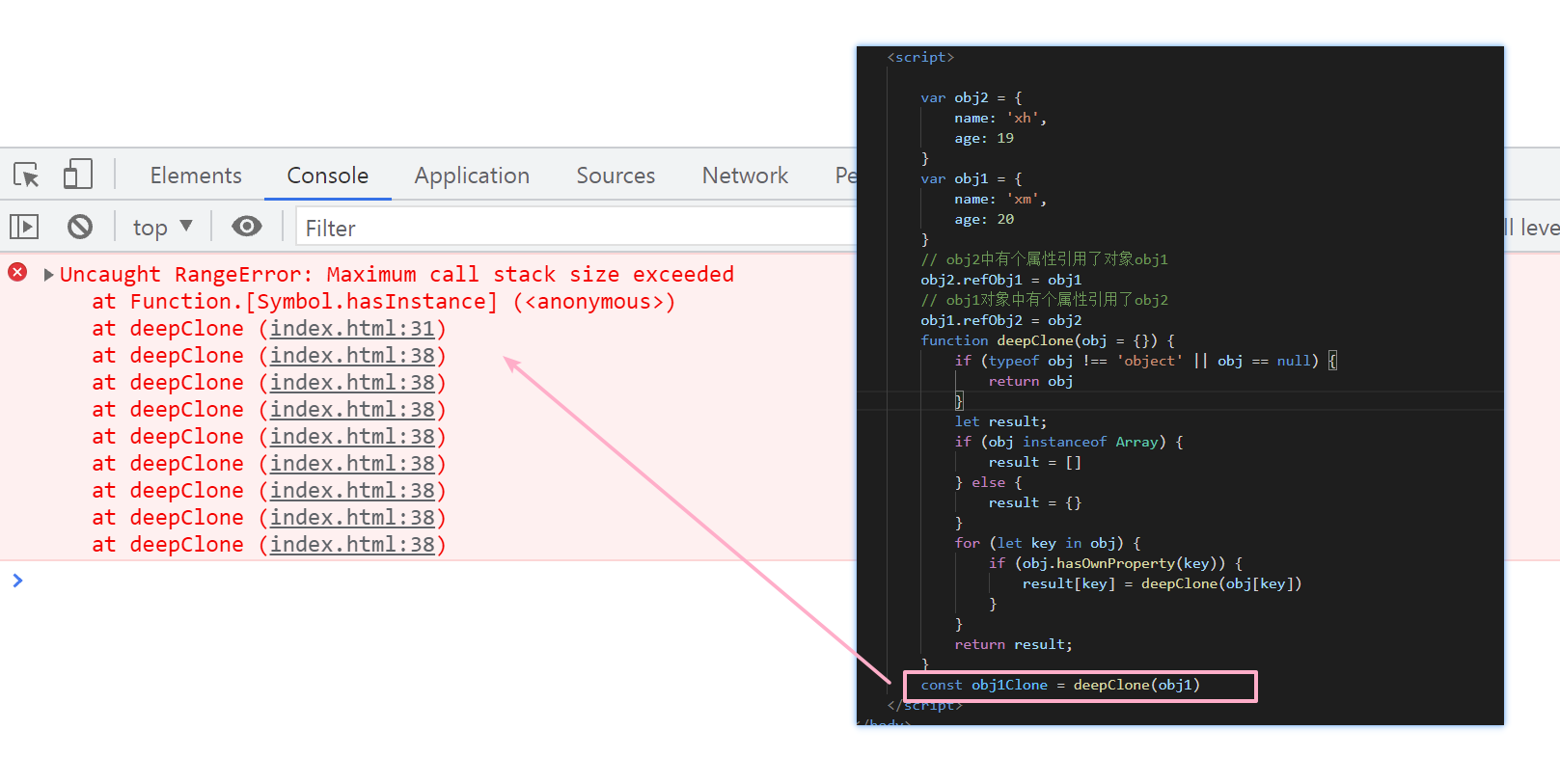Click 'obj1.refObj2 = obj2' code line

point(1000,320)
